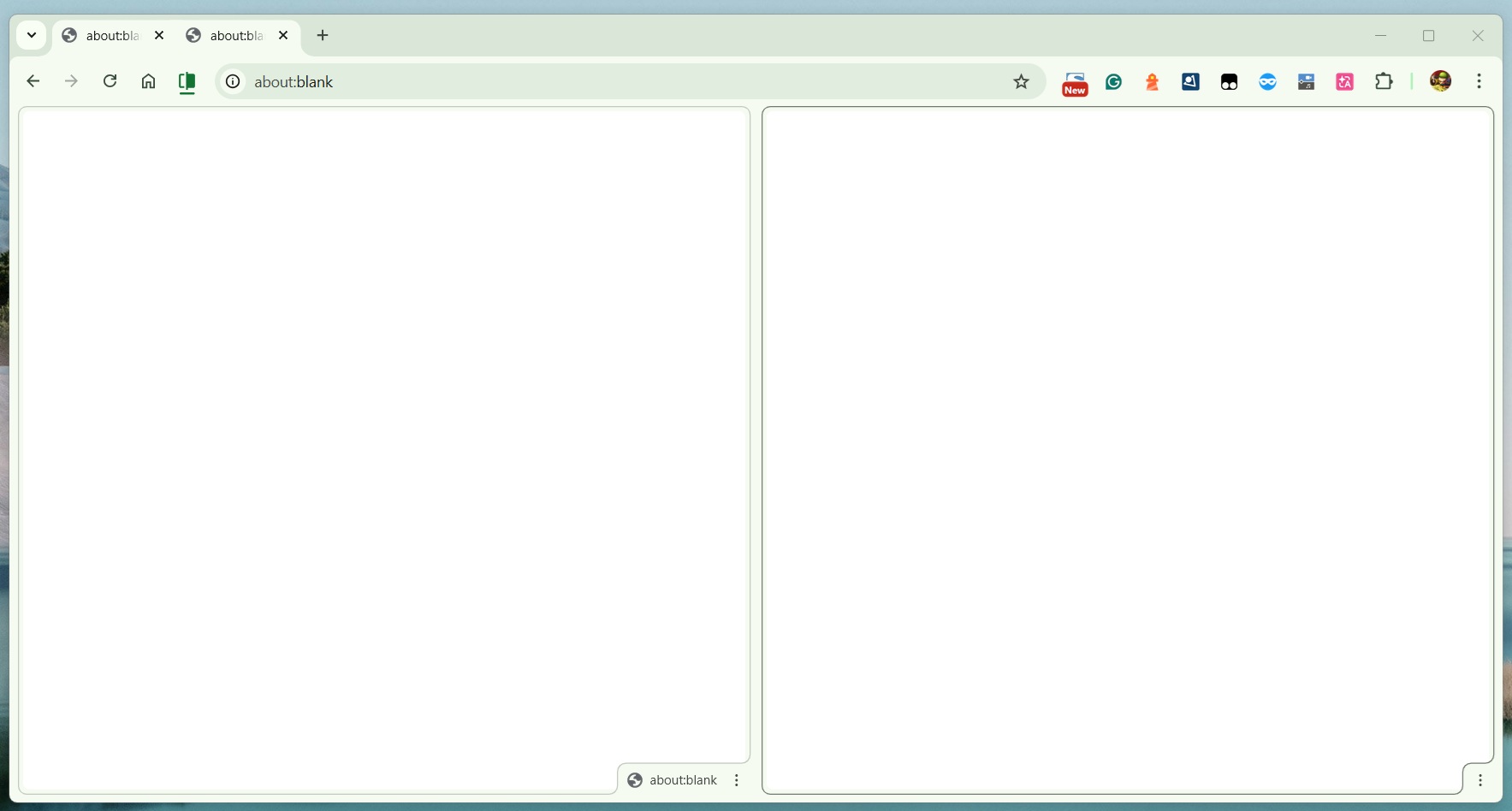Go to the home page

(148, 81)
